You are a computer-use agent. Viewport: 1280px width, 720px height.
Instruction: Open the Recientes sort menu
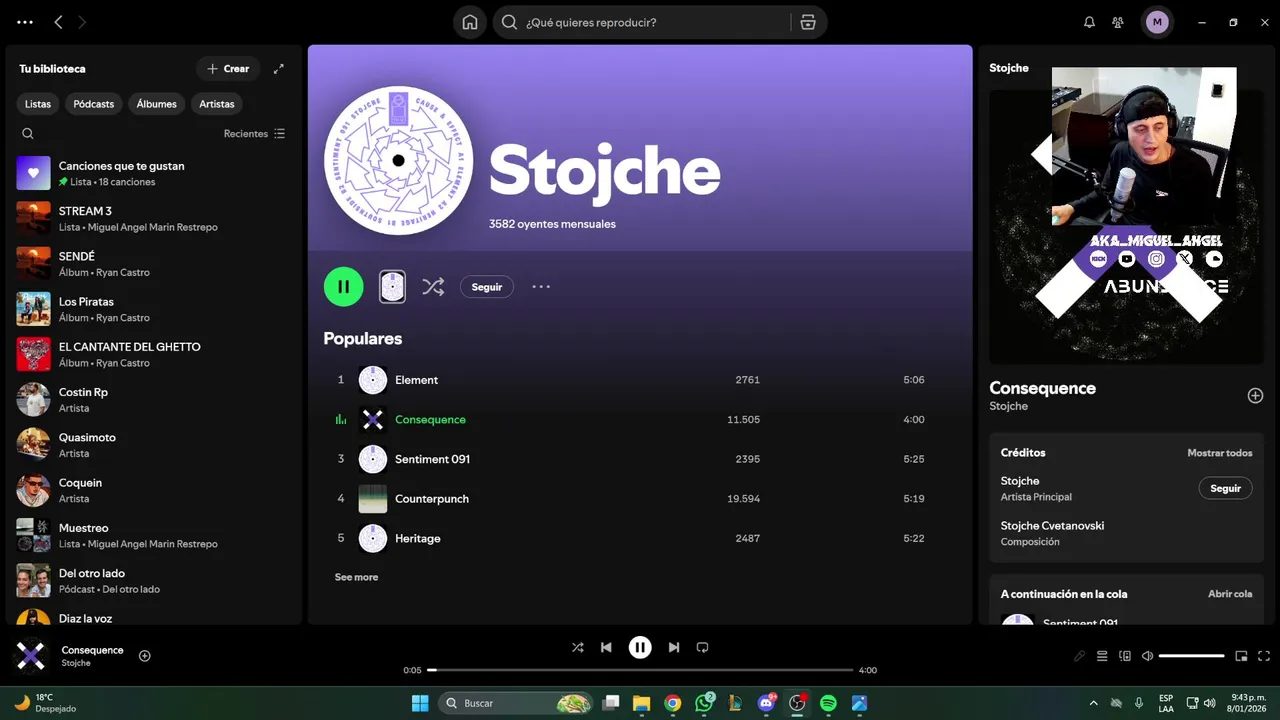[254, 134]
